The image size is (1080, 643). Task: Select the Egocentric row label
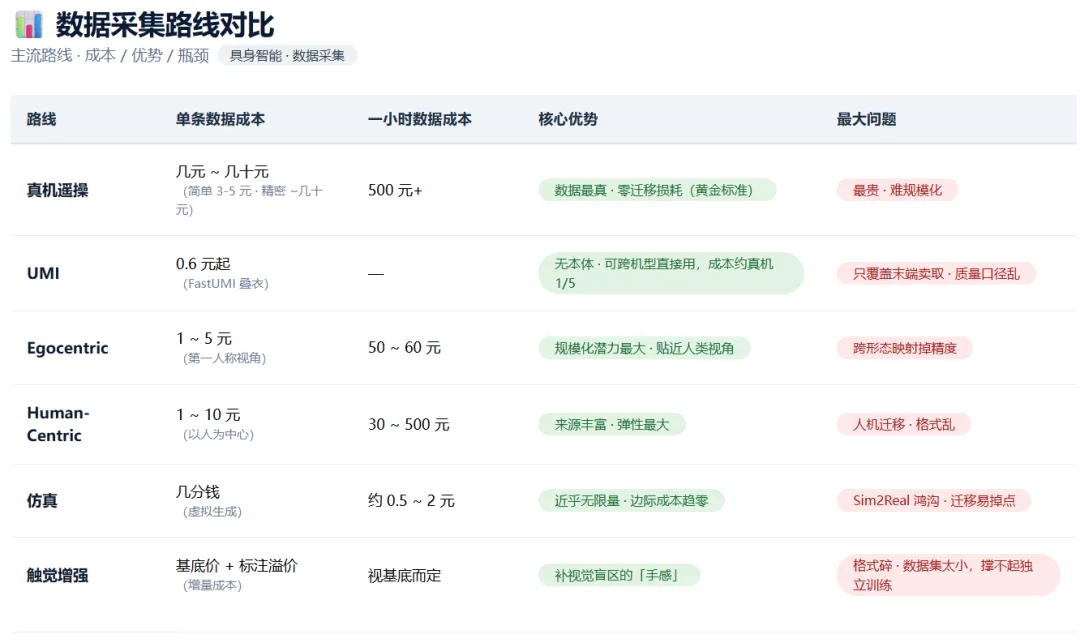point(68,348)
